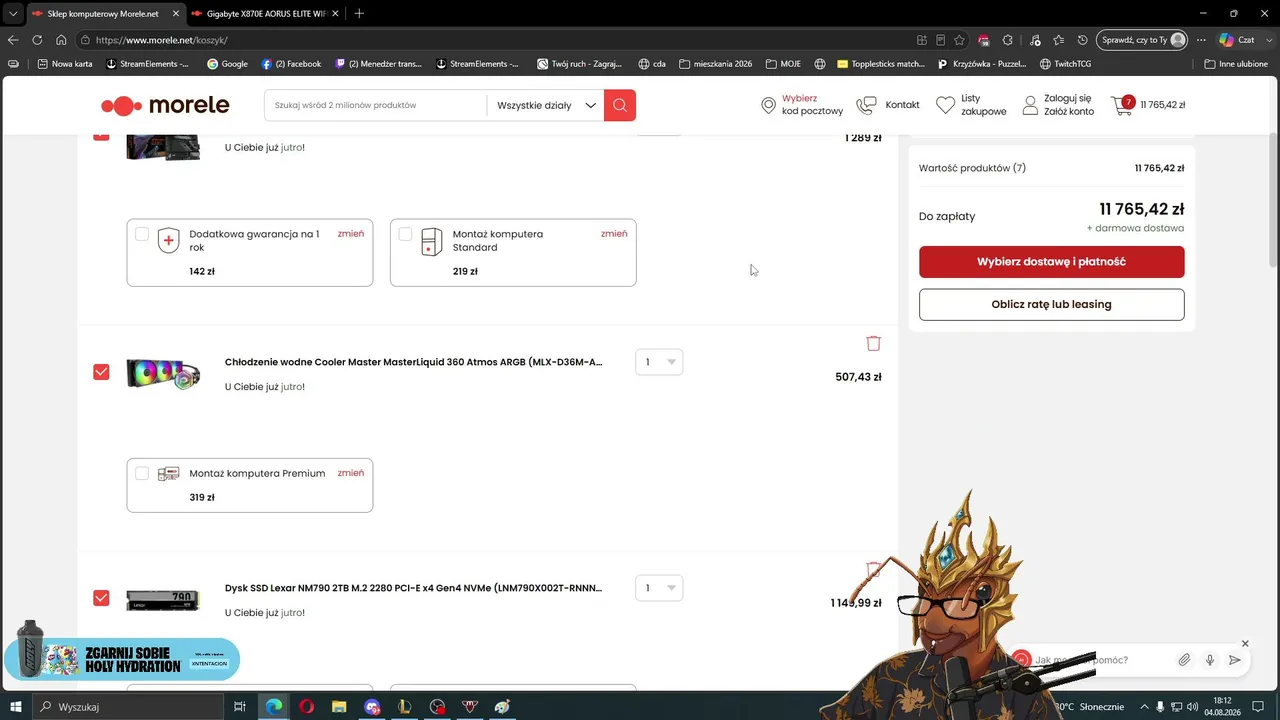Click the taskbar Task View icon
The width and height of the screenshot is (1280, 720).
tap(240, 707)
